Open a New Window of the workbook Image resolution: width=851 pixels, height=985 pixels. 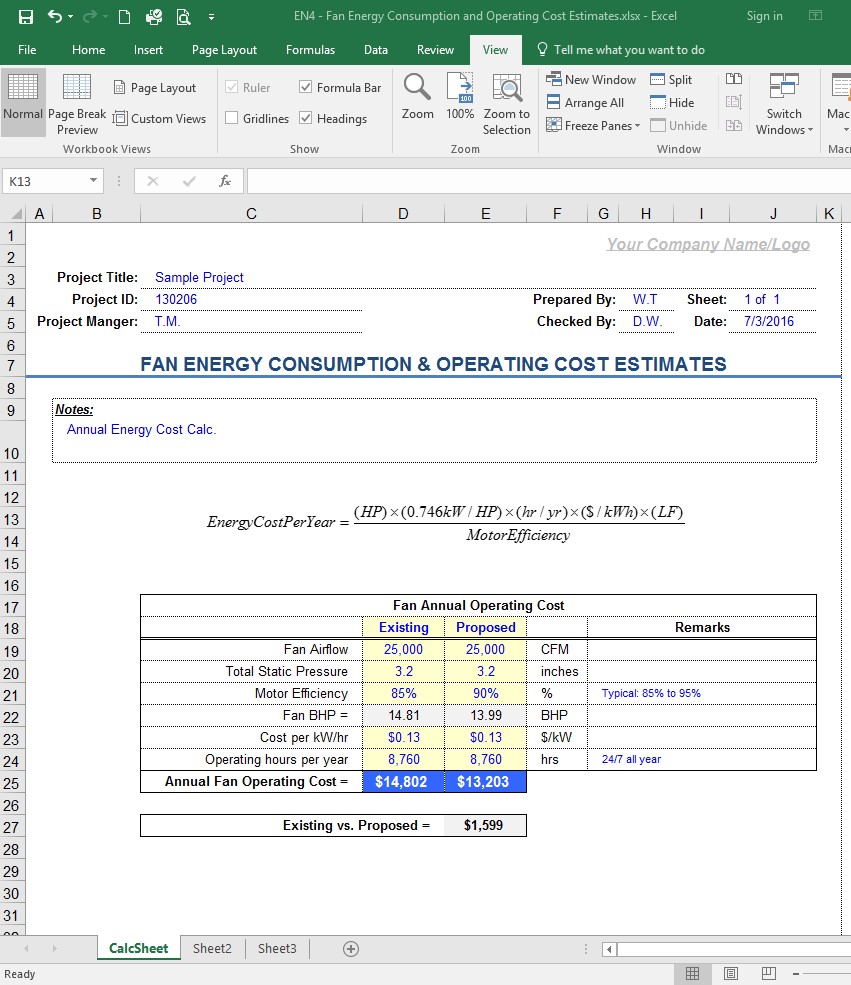pos(591,80)
